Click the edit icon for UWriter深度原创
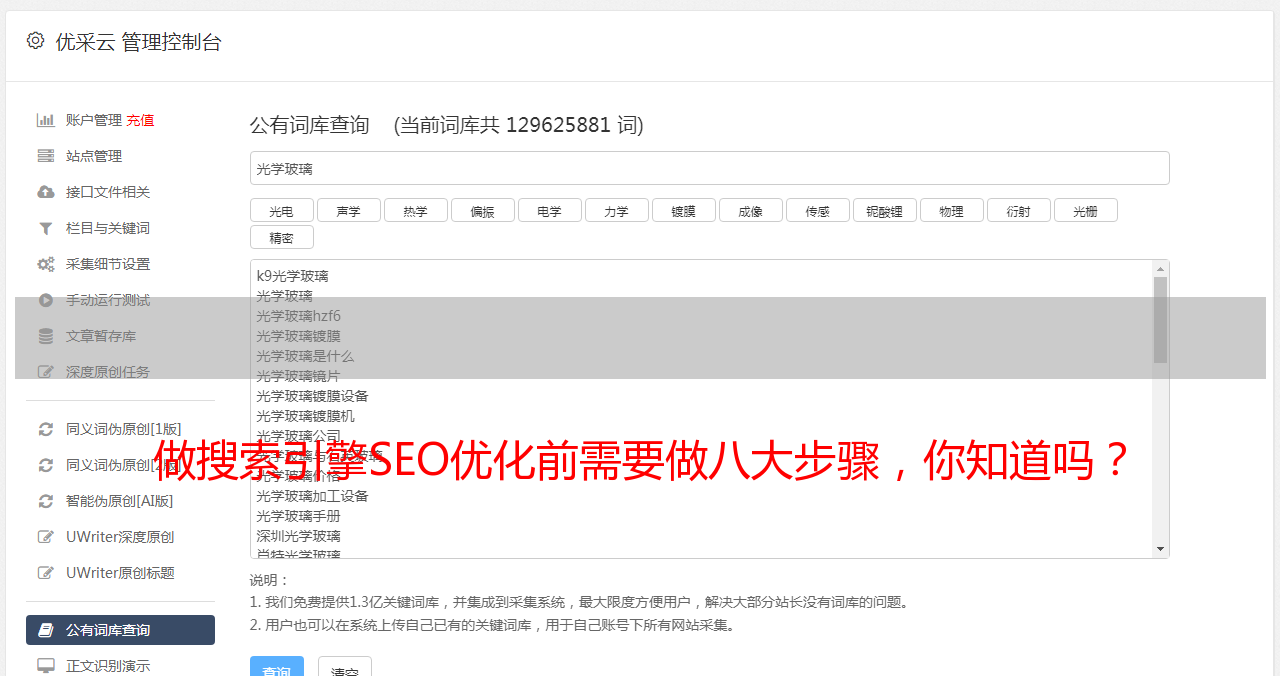Image resolution: width=1280 pixels, height=676 pixels. pos(45,537)
